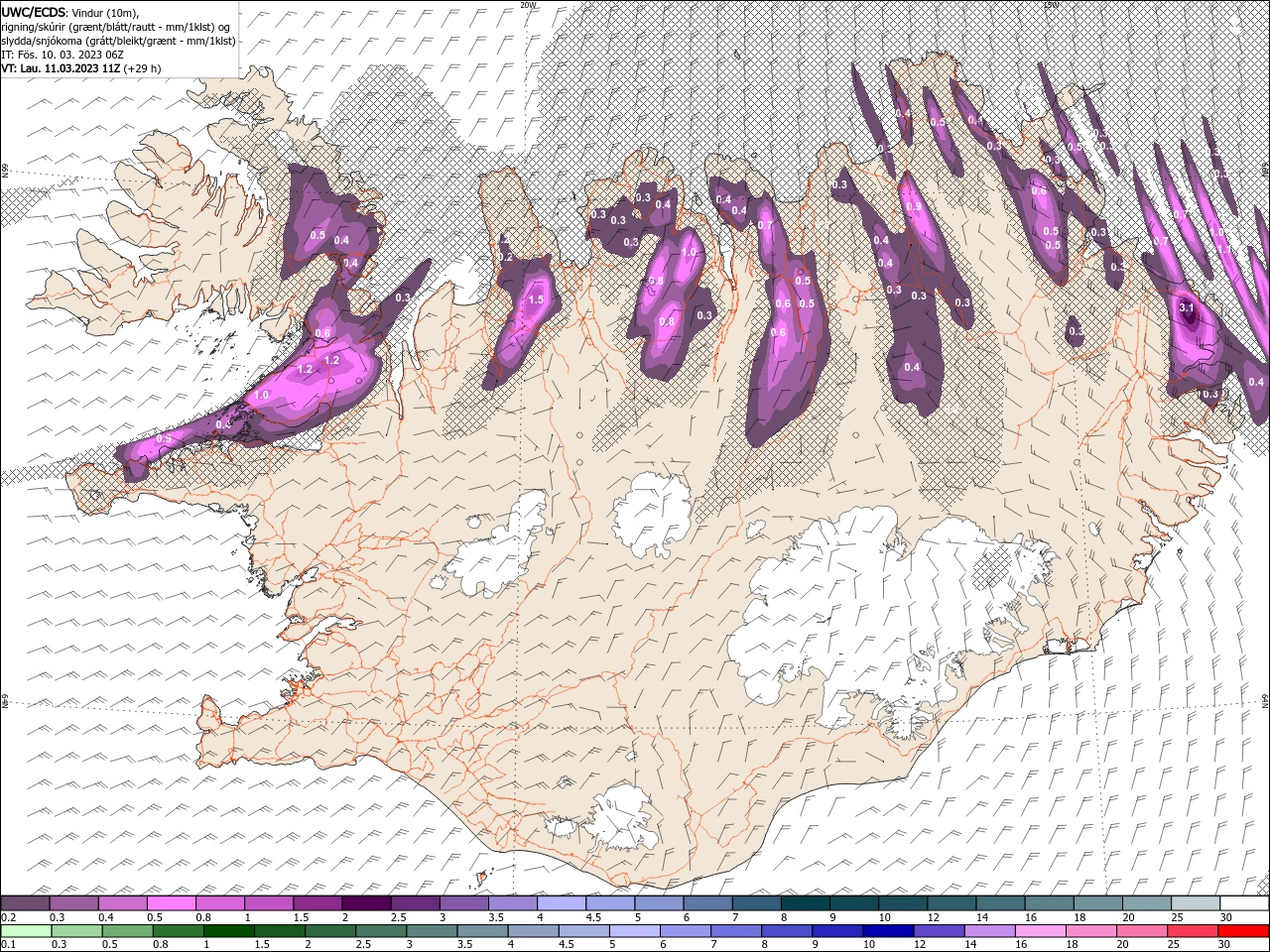
Task: Pick the bright pink 0.5 swatch in upper legend row
Action: pyautogui.click(x=171, y=903)
